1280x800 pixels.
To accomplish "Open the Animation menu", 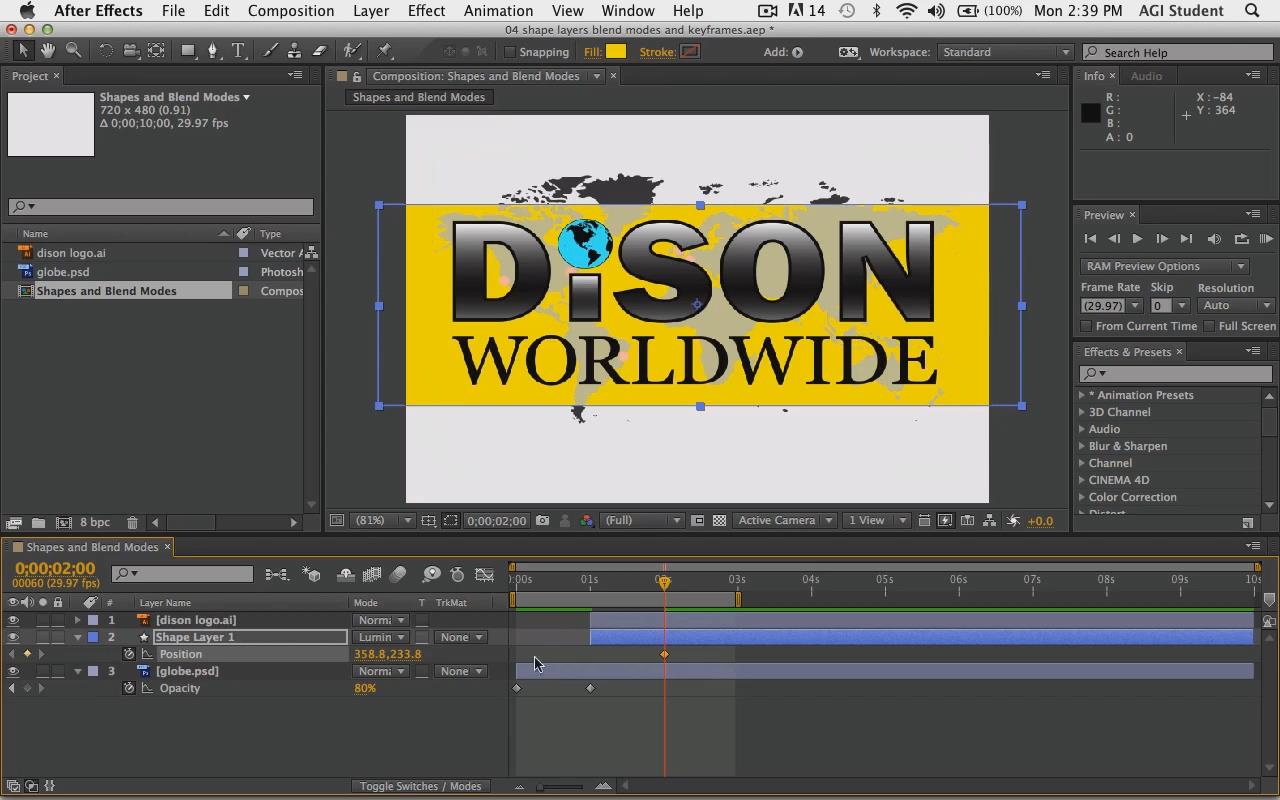I will coord(498,11).
